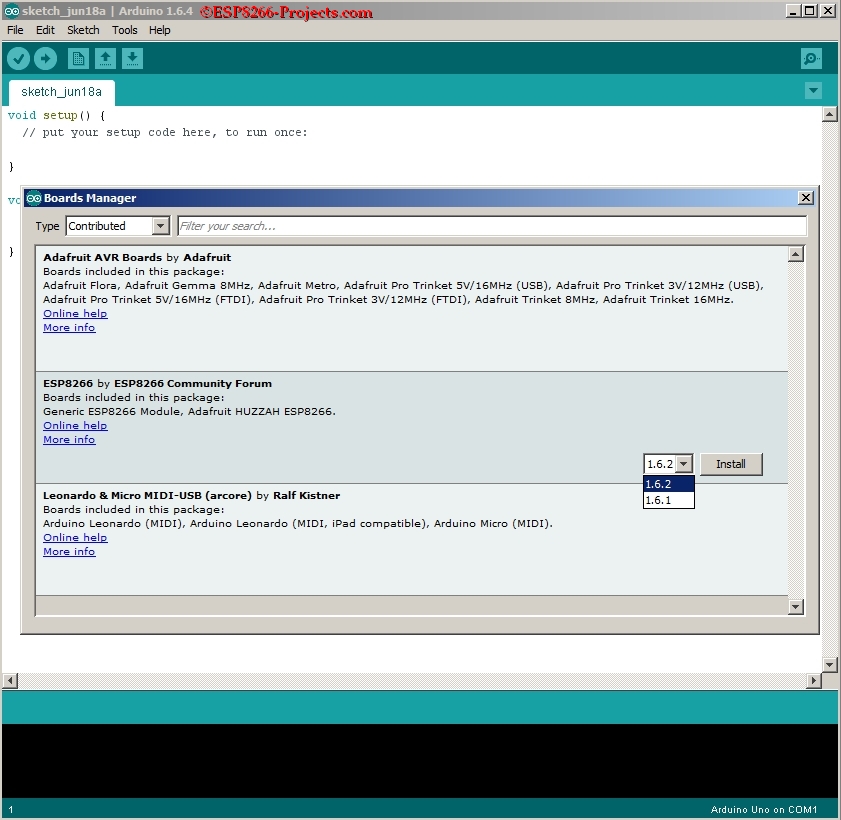Click the Arduino logo in the title bar

coord(10,10)
